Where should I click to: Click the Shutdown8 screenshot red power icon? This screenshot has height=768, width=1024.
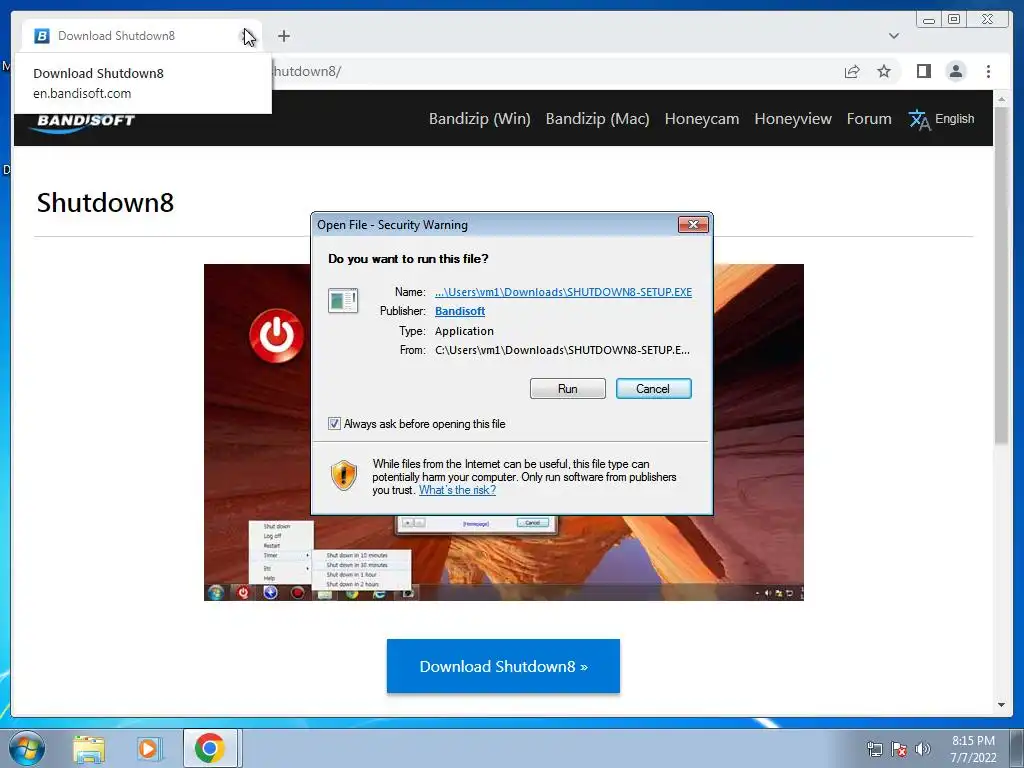(276, 336)
